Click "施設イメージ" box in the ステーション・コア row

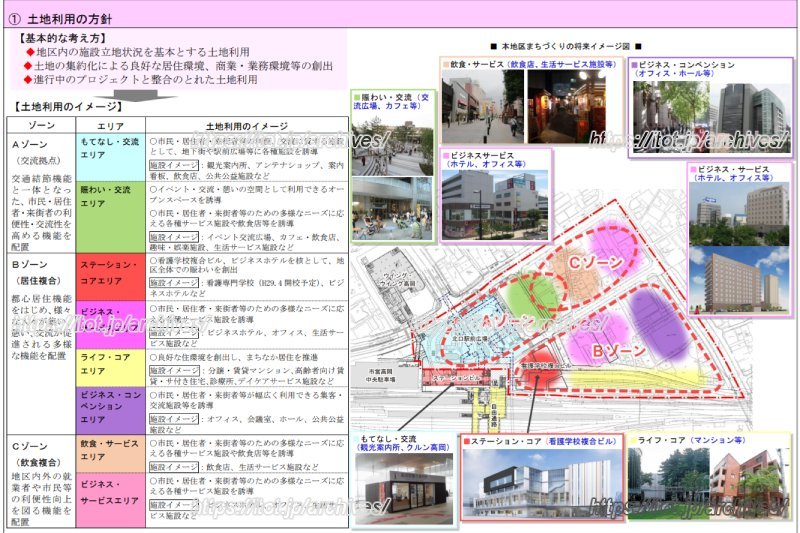click(x=173, y=283)
